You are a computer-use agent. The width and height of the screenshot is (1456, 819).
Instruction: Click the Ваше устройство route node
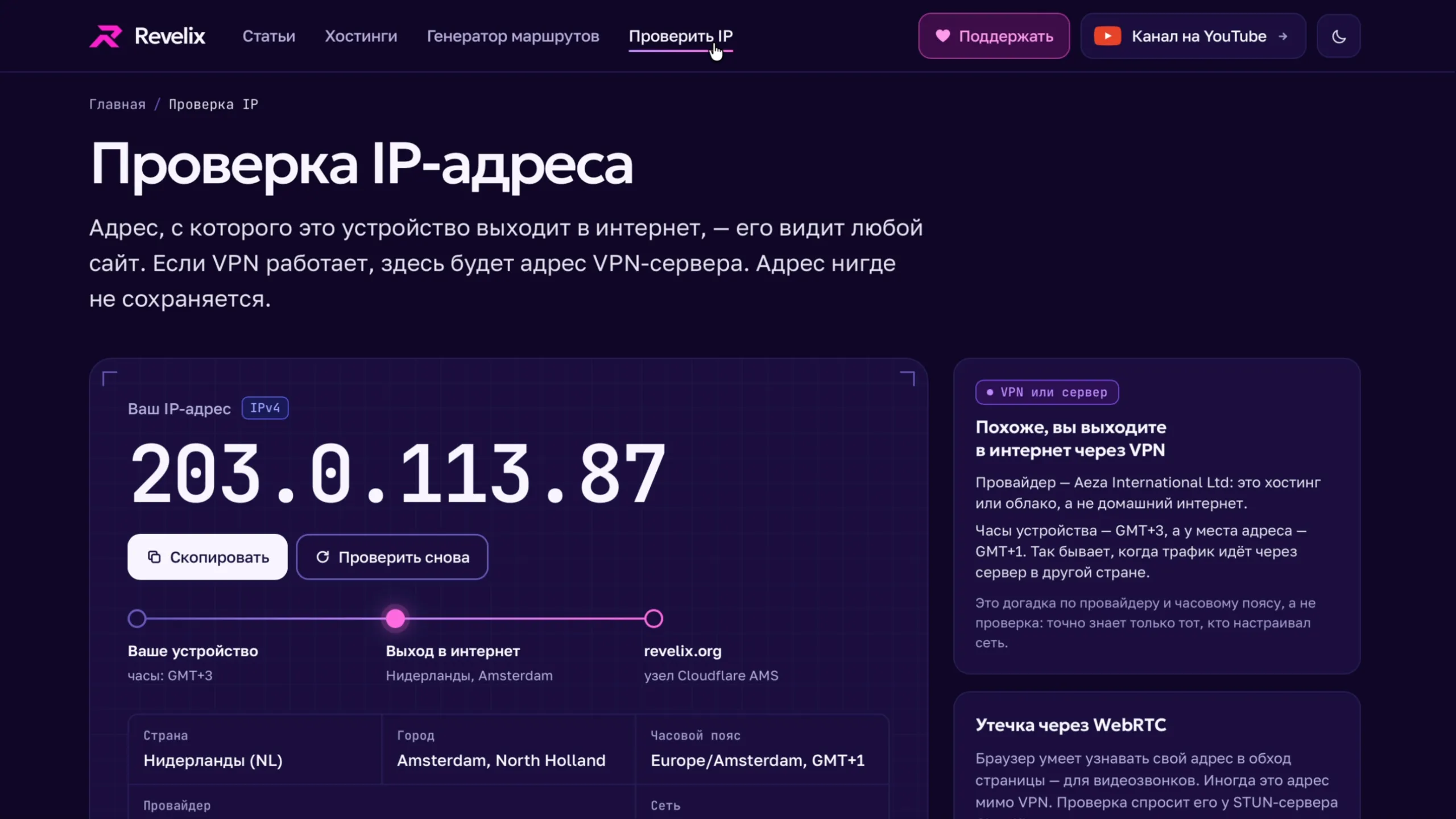point(137,618)
